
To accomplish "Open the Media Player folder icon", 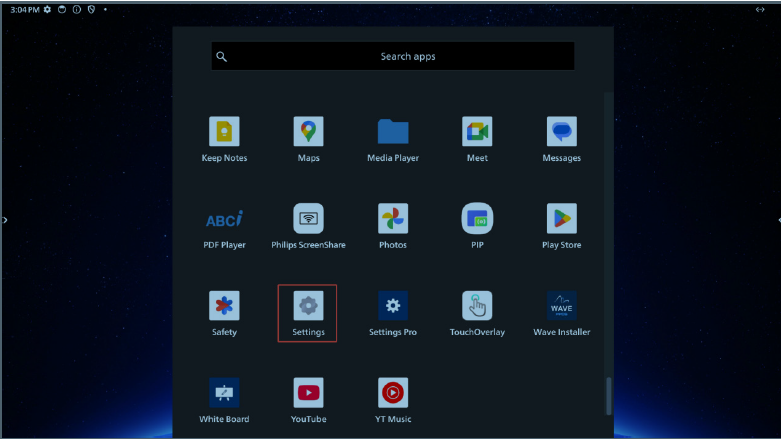I will point(393,132).
